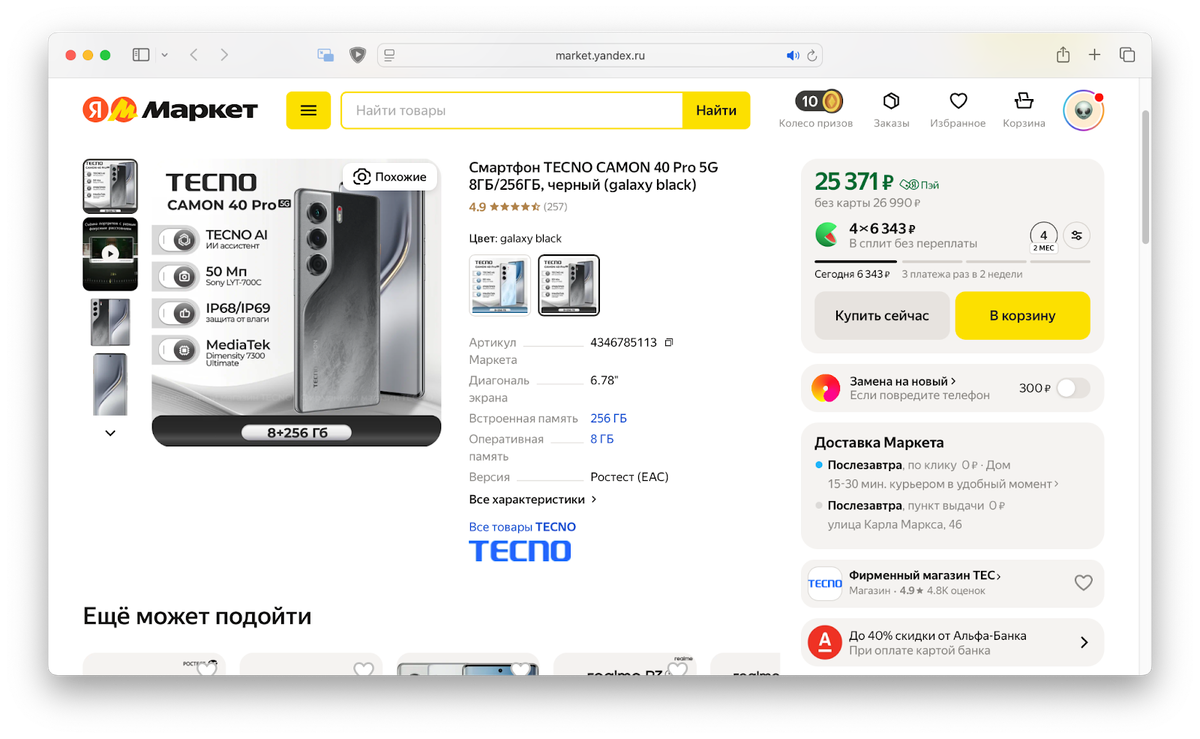This screenshot has width=1200, height=739.
Task: Enable the Замена на новый toggle
Action: click(1073, 388)
